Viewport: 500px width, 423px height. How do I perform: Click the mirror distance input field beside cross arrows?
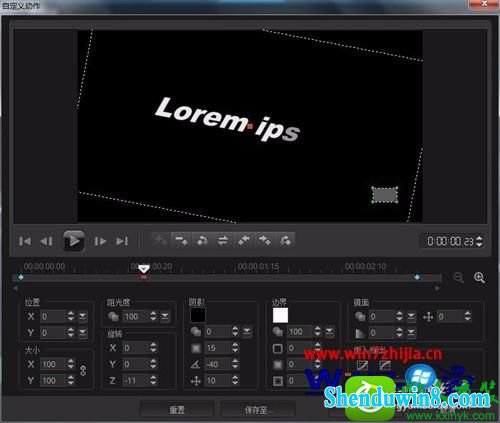pyautogui.click(x=450, y=316)
